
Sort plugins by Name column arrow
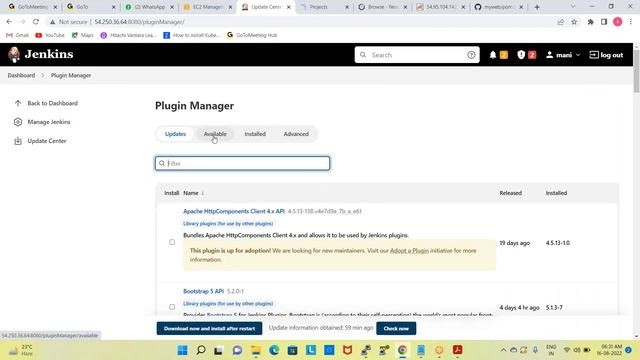tap(202, 193)
